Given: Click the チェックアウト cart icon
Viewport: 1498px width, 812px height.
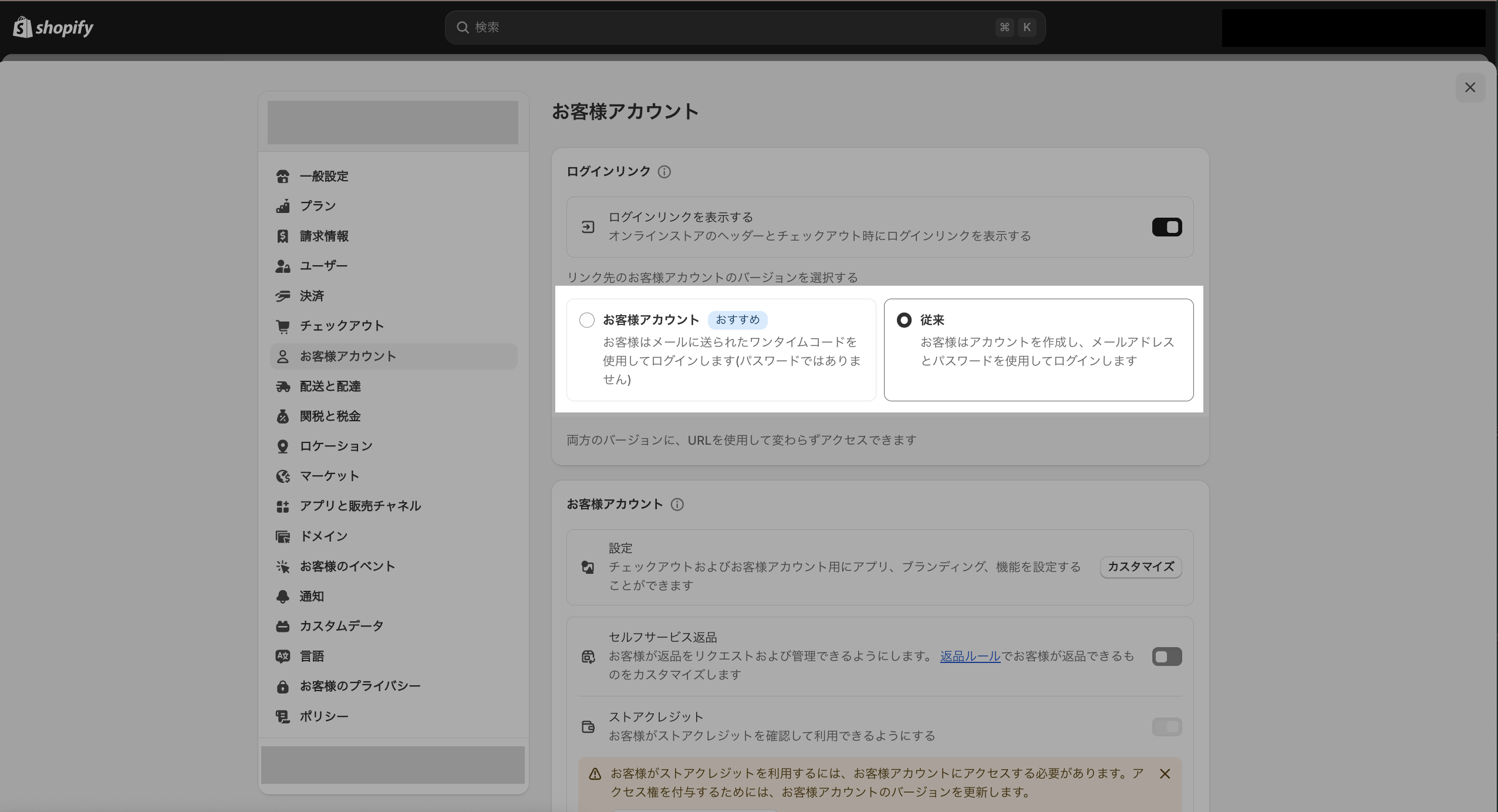Looking at the screenshot, I should (x=282, y=326).
